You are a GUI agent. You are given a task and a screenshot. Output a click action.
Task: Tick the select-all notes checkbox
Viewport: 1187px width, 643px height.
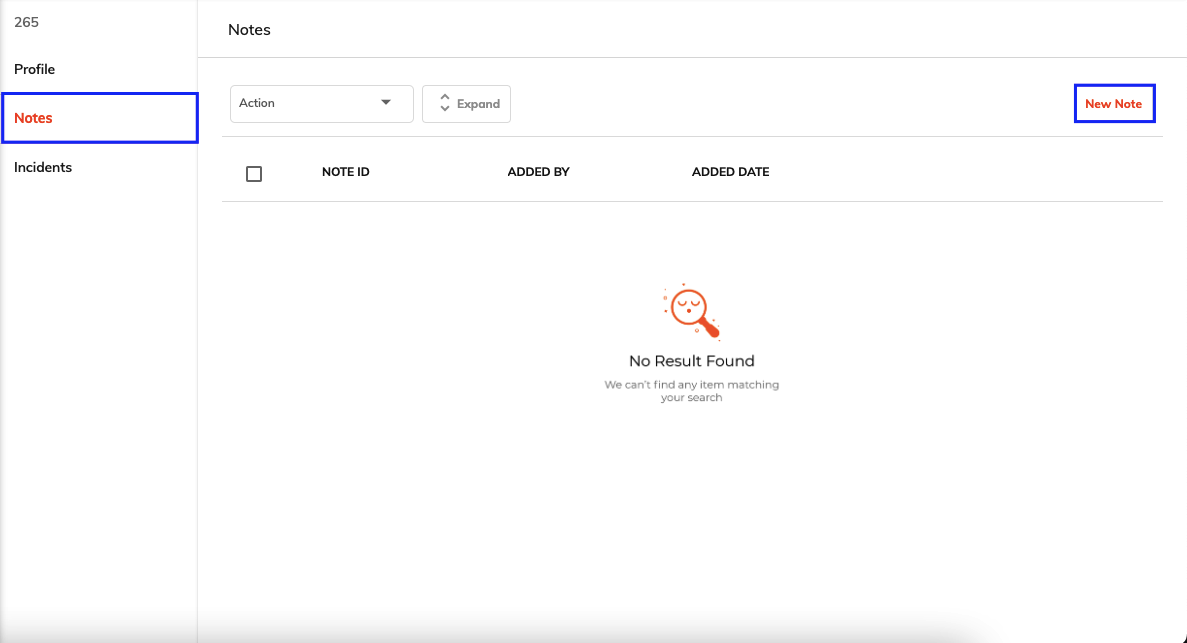254,173
